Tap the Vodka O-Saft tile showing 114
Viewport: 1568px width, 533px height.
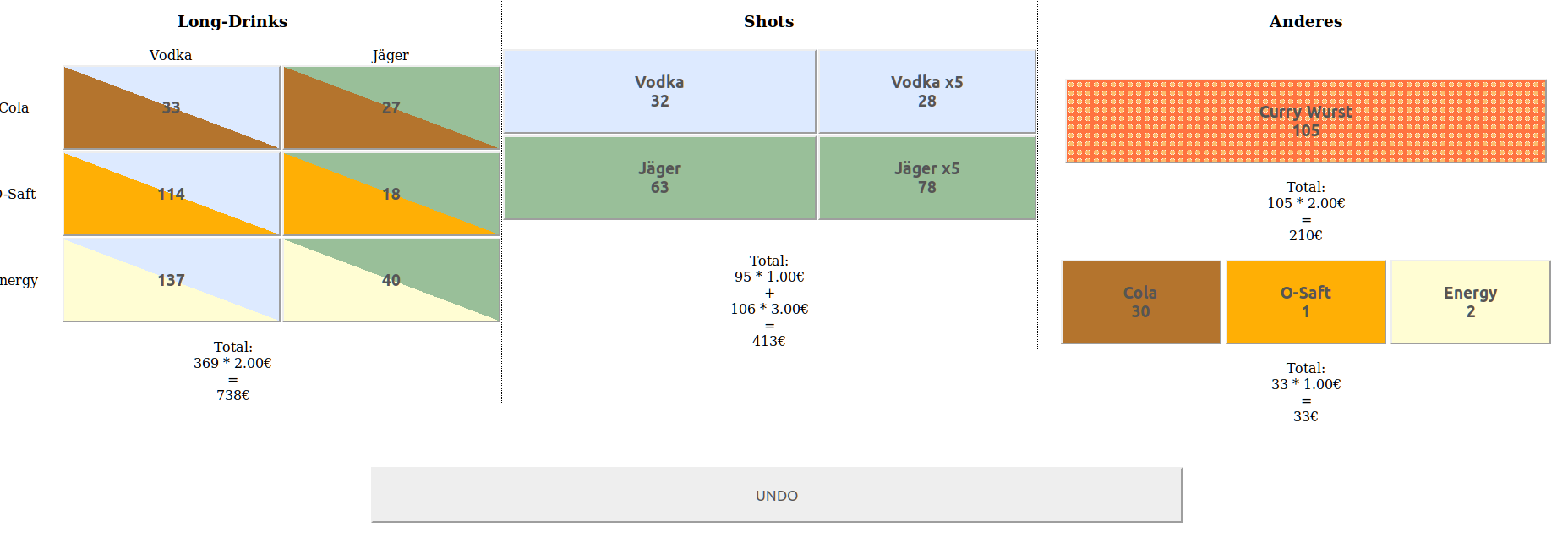pos(172,194)
